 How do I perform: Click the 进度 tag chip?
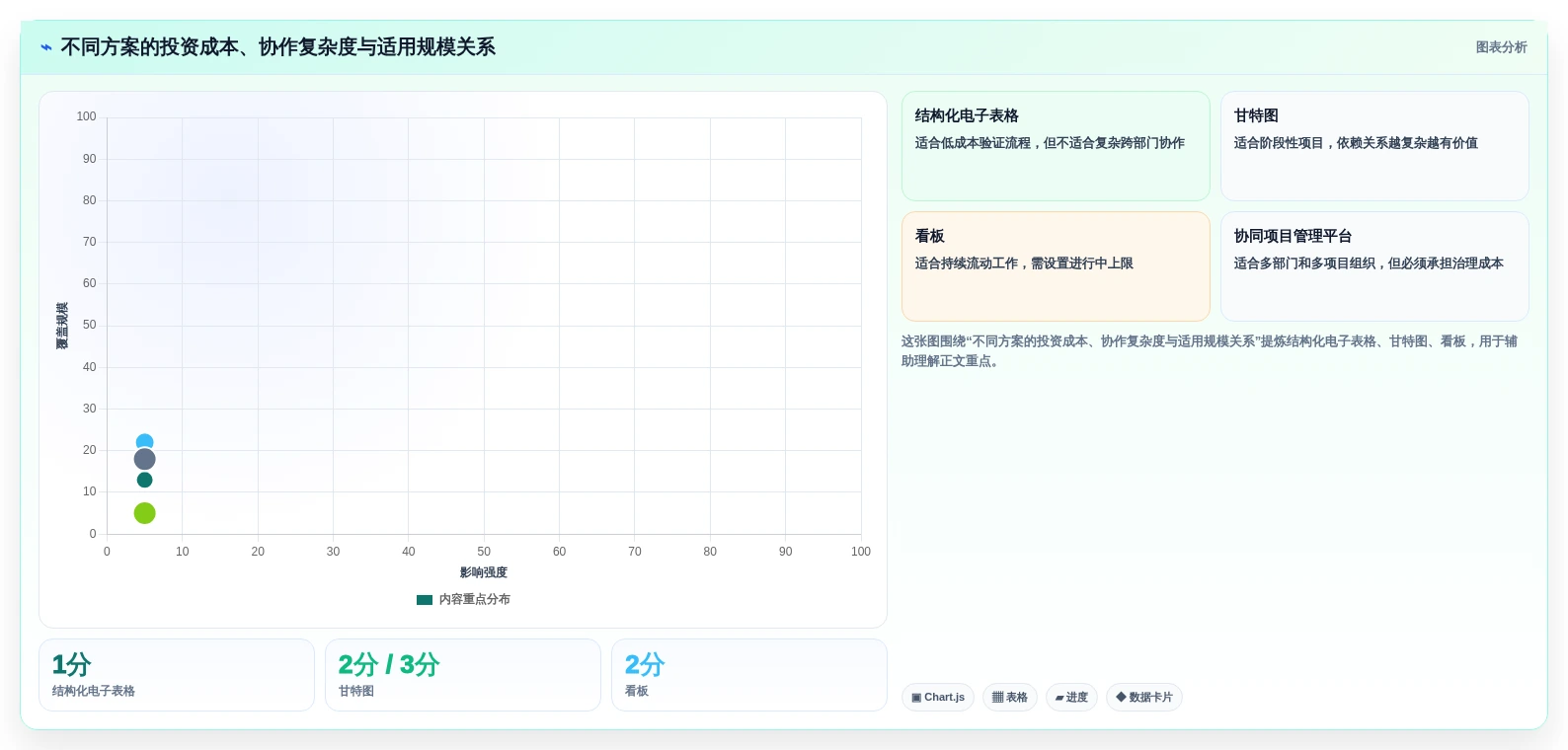point(1071,698)
